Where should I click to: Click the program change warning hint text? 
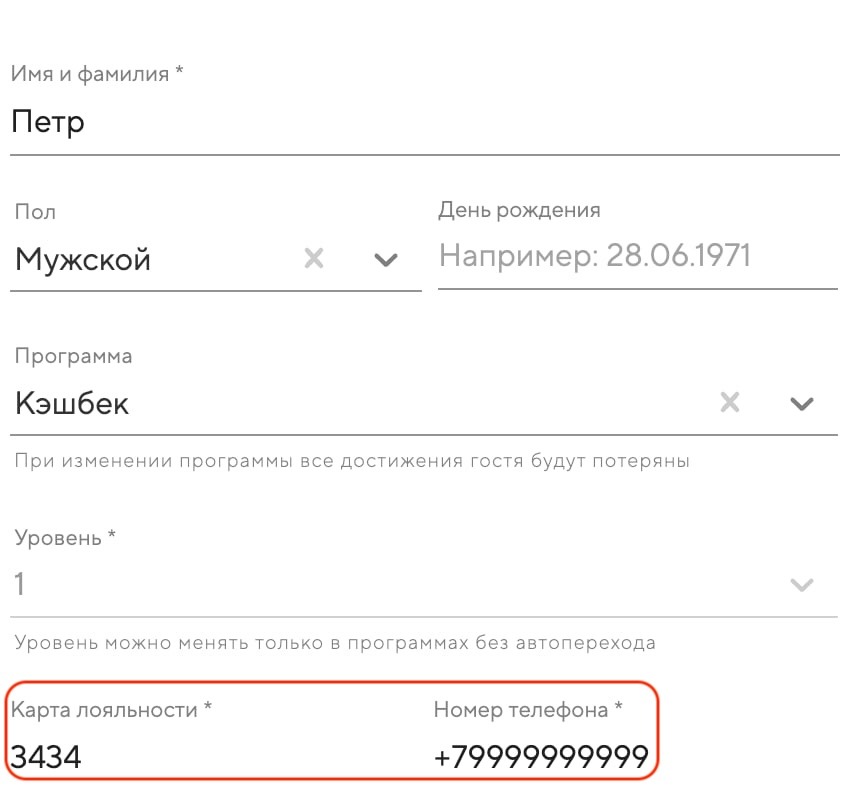pyautogui.click(x=351, y=461)
